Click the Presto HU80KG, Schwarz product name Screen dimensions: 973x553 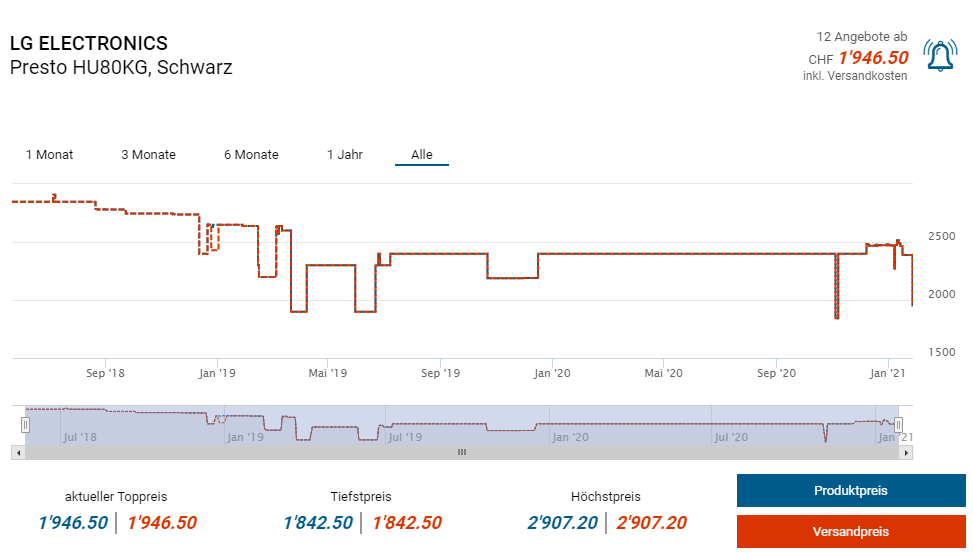(121, 67)
